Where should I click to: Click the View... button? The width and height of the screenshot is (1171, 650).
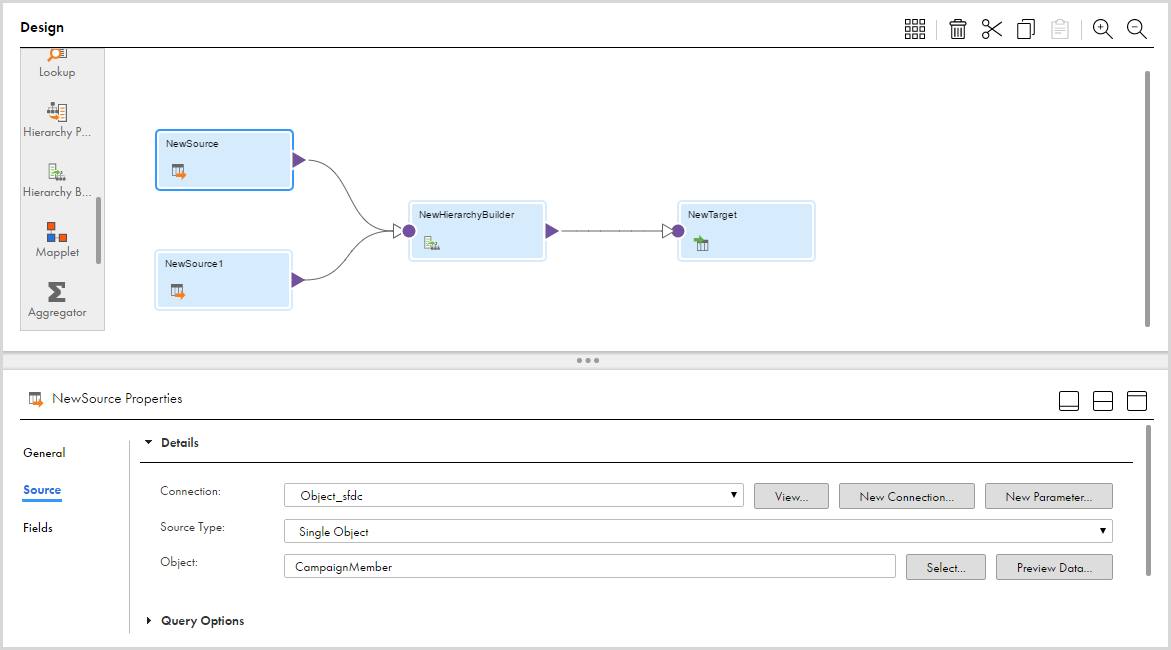click(792, 496)
